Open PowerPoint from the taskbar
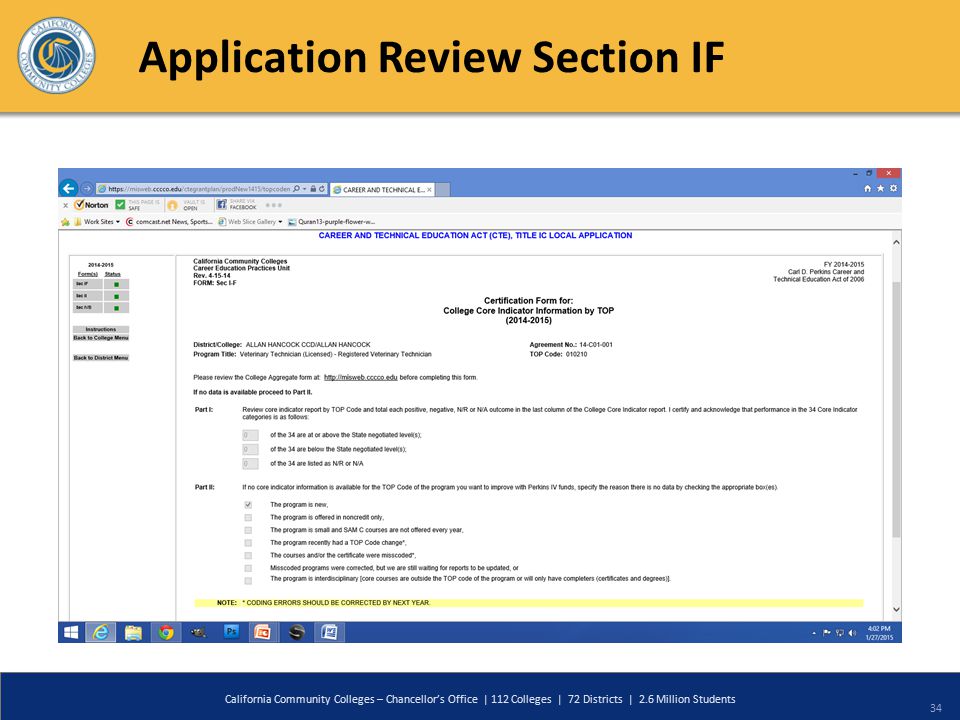This screenshot has width=960, height=720. [x=263, y=632]
